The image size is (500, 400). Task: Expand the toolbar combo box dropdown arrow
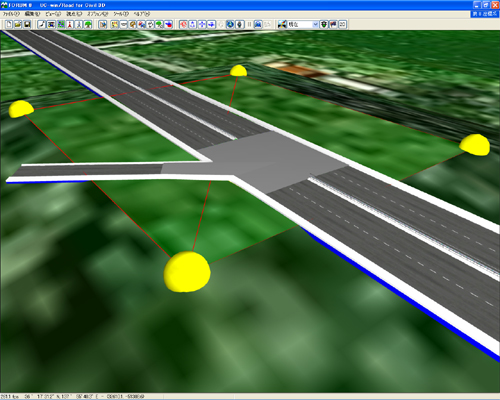(x=315, y=24)
